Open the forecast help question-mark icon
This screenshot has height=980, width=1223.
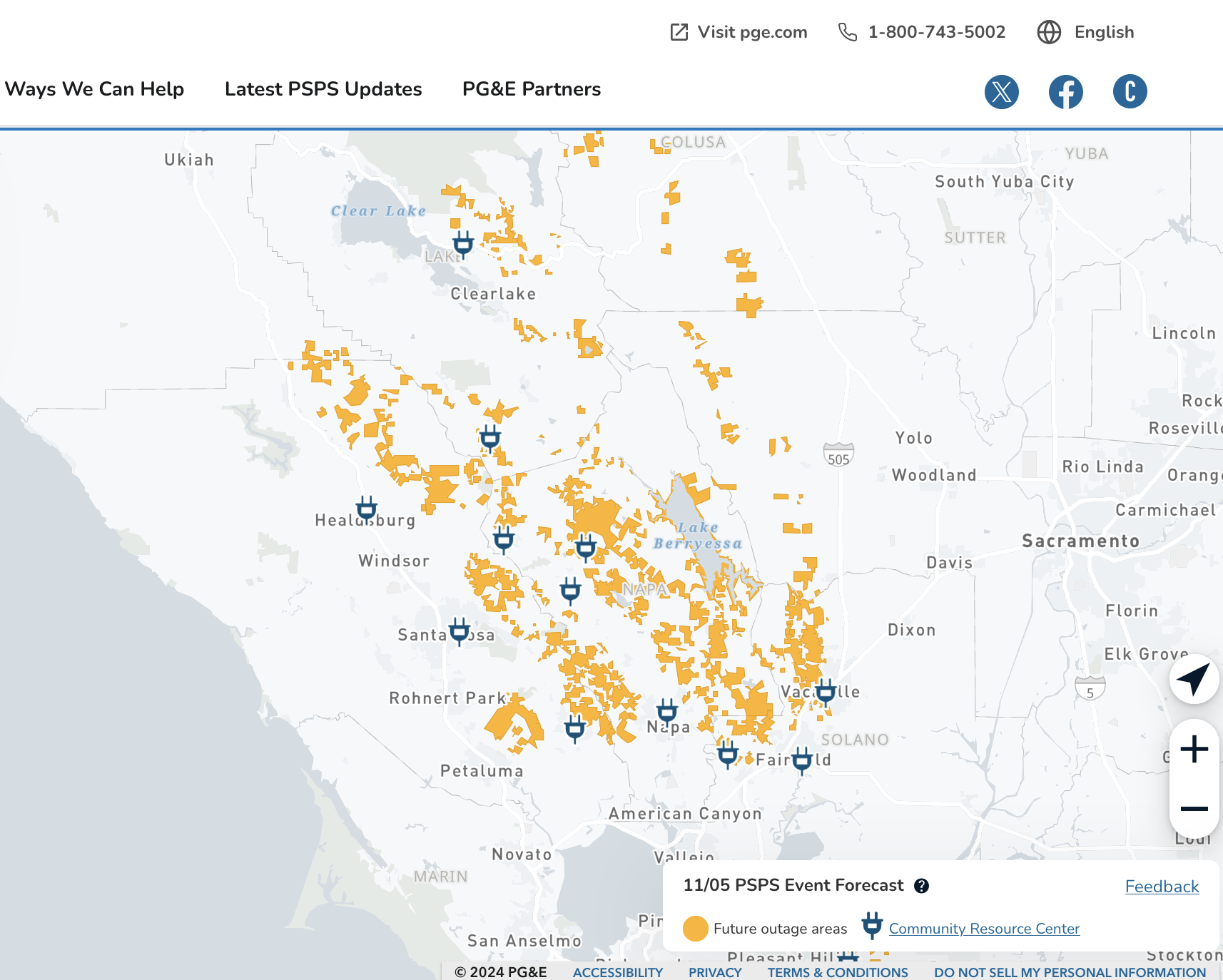coord(922,886)
